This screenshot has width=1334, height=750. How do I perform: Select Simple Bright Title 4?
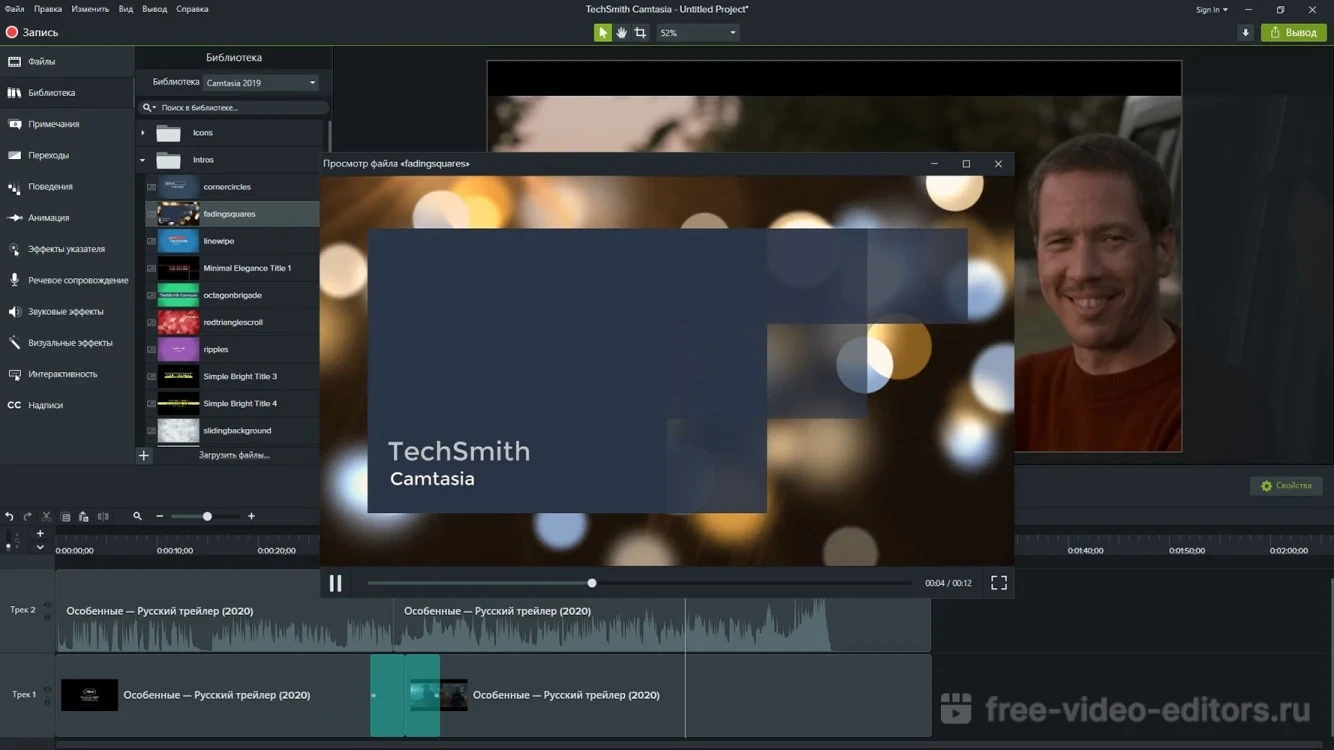(232, 403)
